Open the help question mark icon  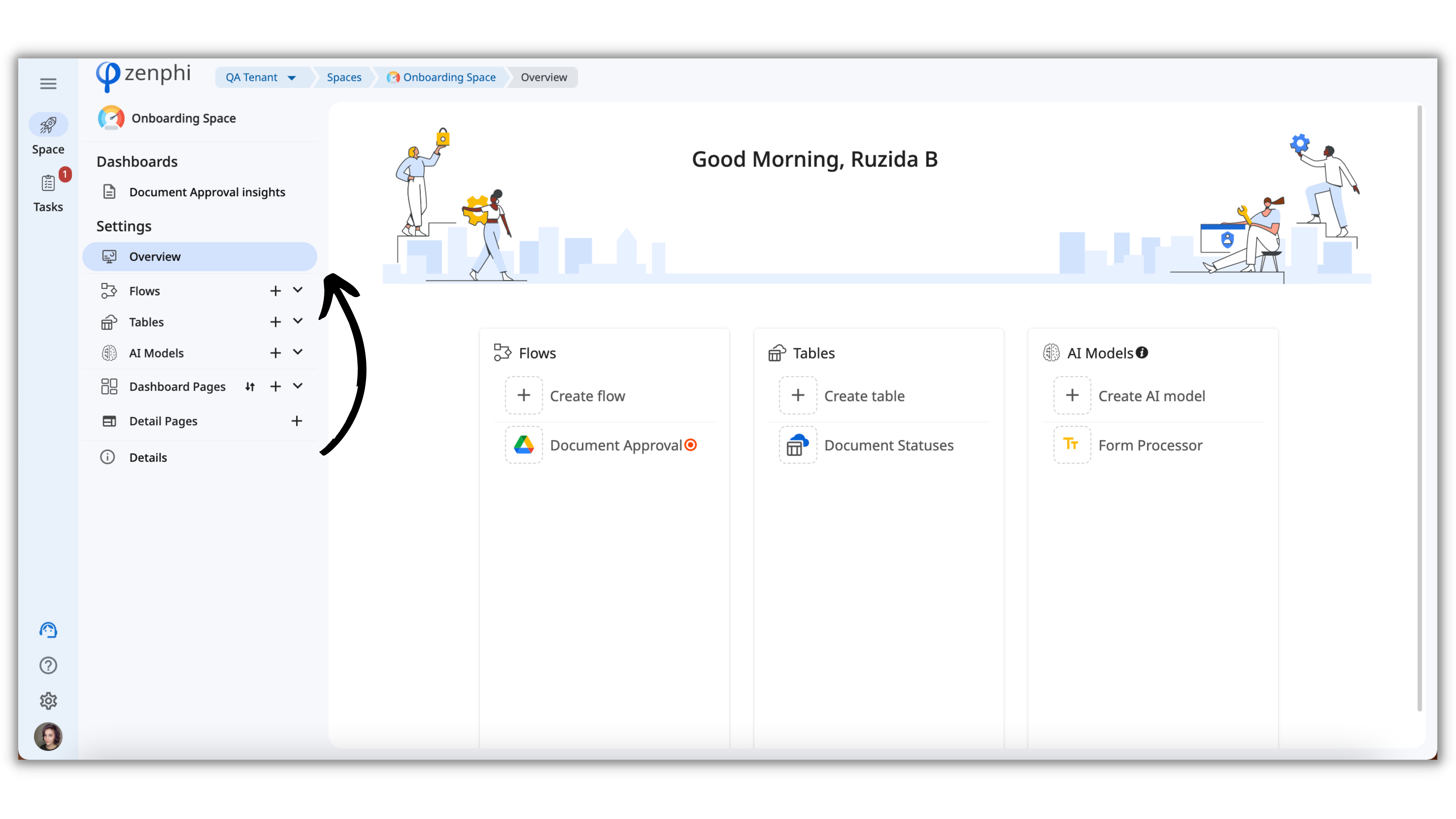tap(48, 665)
